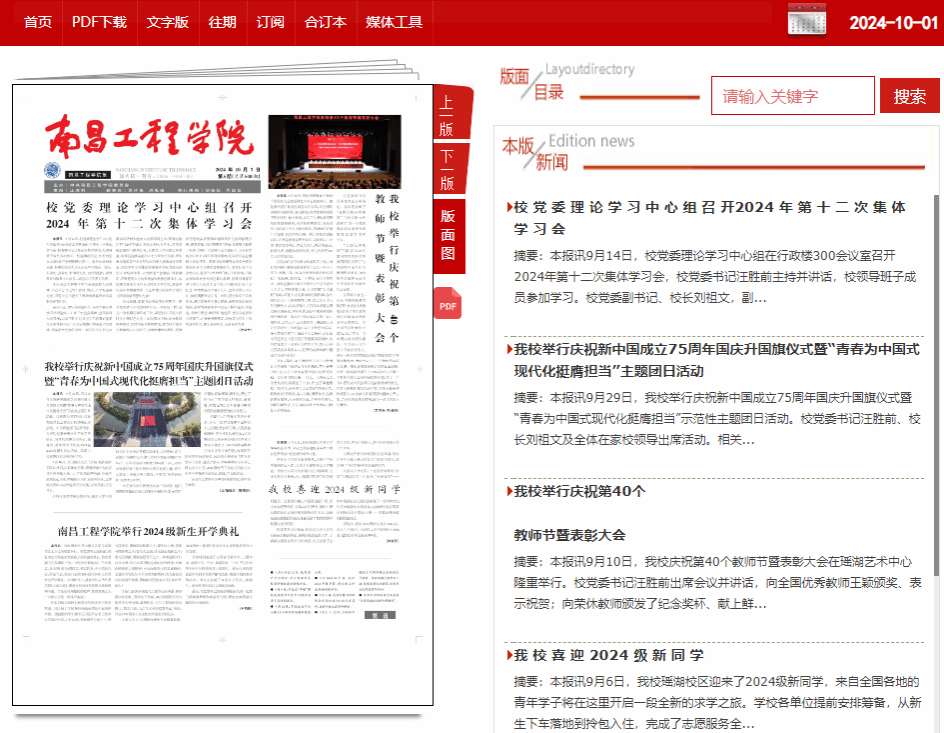
Task: Click the summary beginning 本报讯9月6日
Action: (717, 702)
